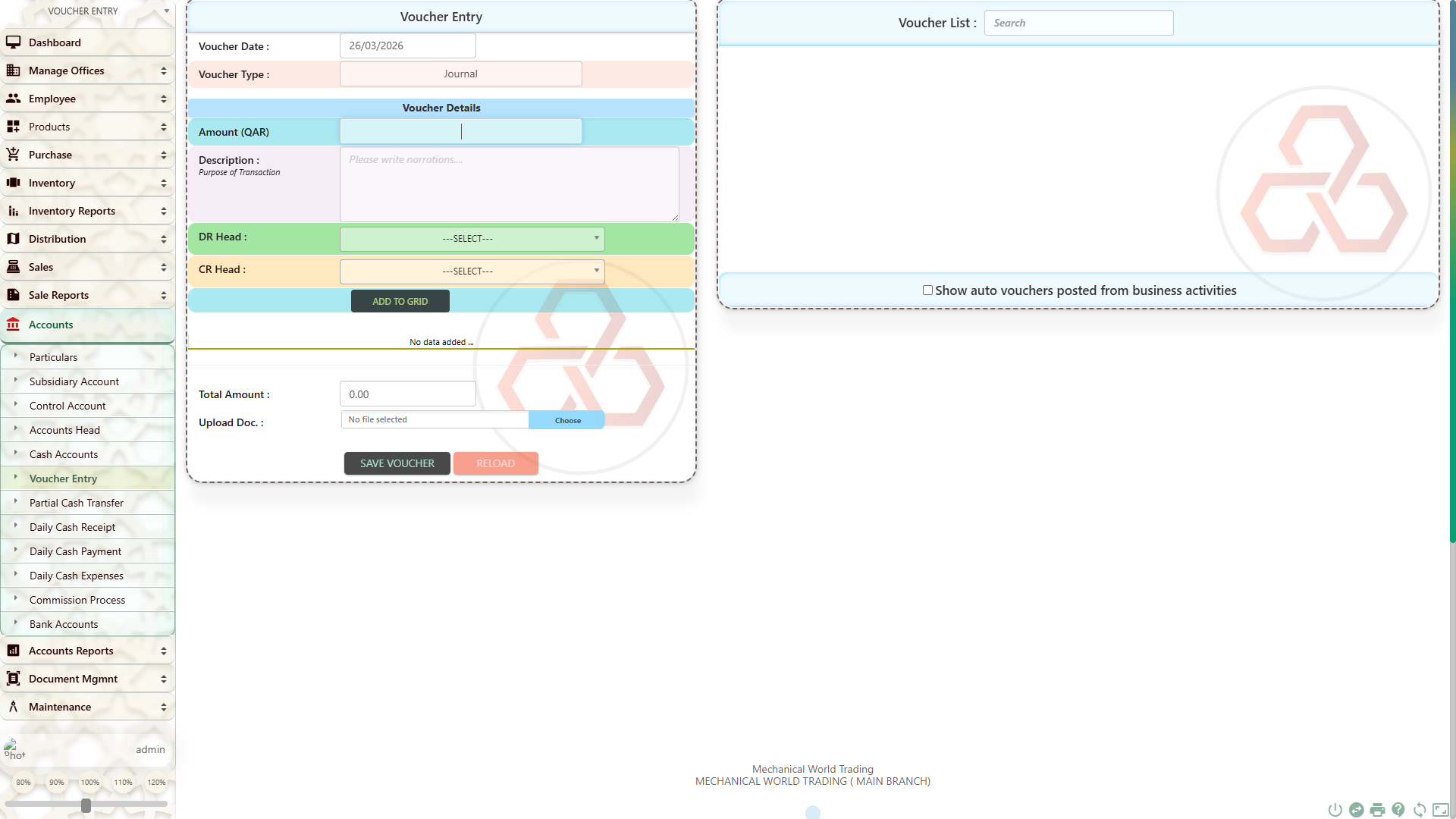This screenshot has width=1456, height=819.
Task: Click the Accounts bank icon
Action: pyautogui.click(x=13, y=325)
